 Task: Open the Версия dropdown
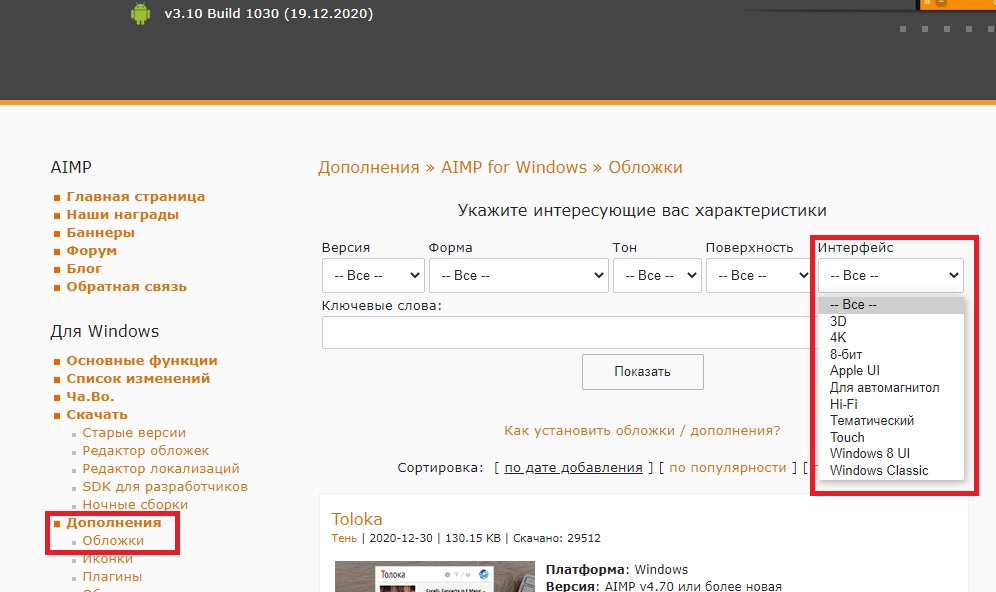[374, 275]
